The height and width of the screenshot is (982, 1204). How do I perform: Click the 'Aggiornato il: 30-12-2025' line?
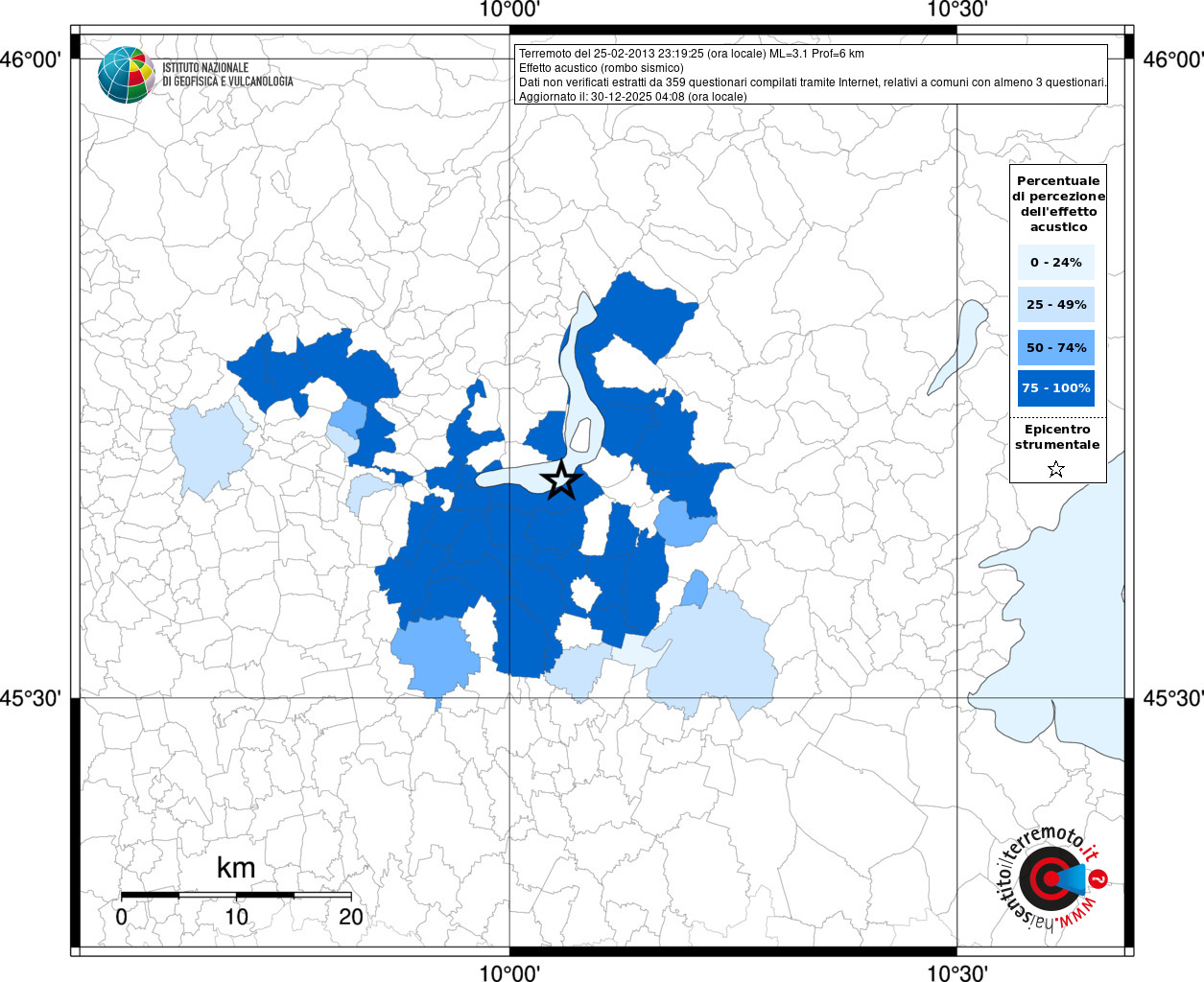coord(633,97)
